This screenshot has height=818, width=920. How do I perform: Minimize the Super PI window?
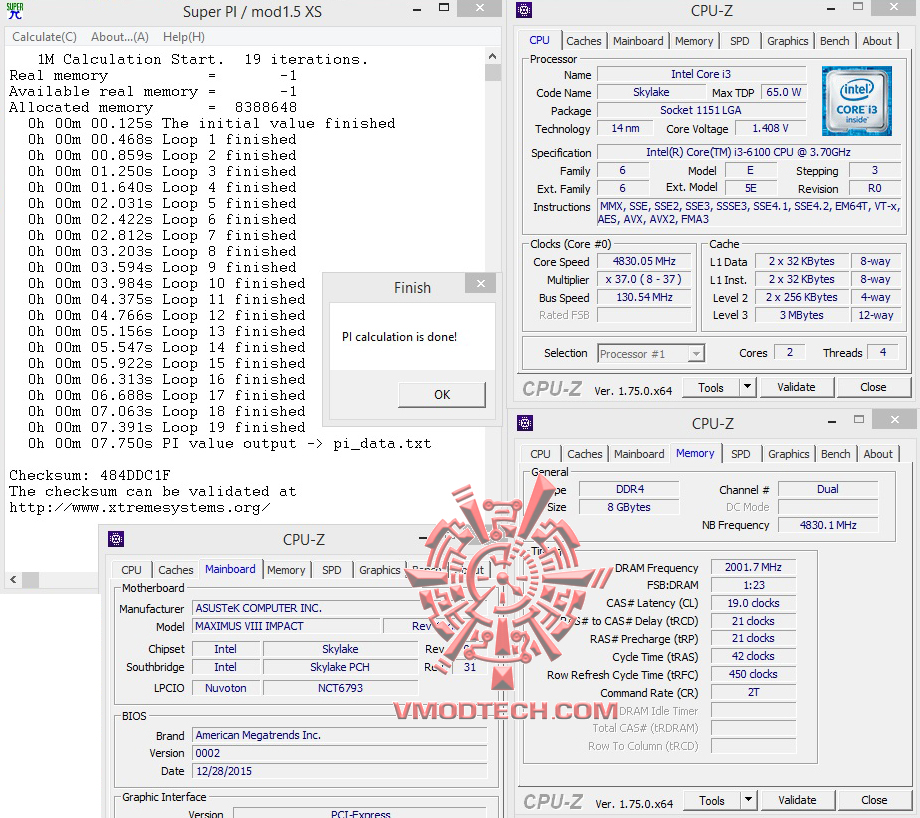(x=417, y=10)
